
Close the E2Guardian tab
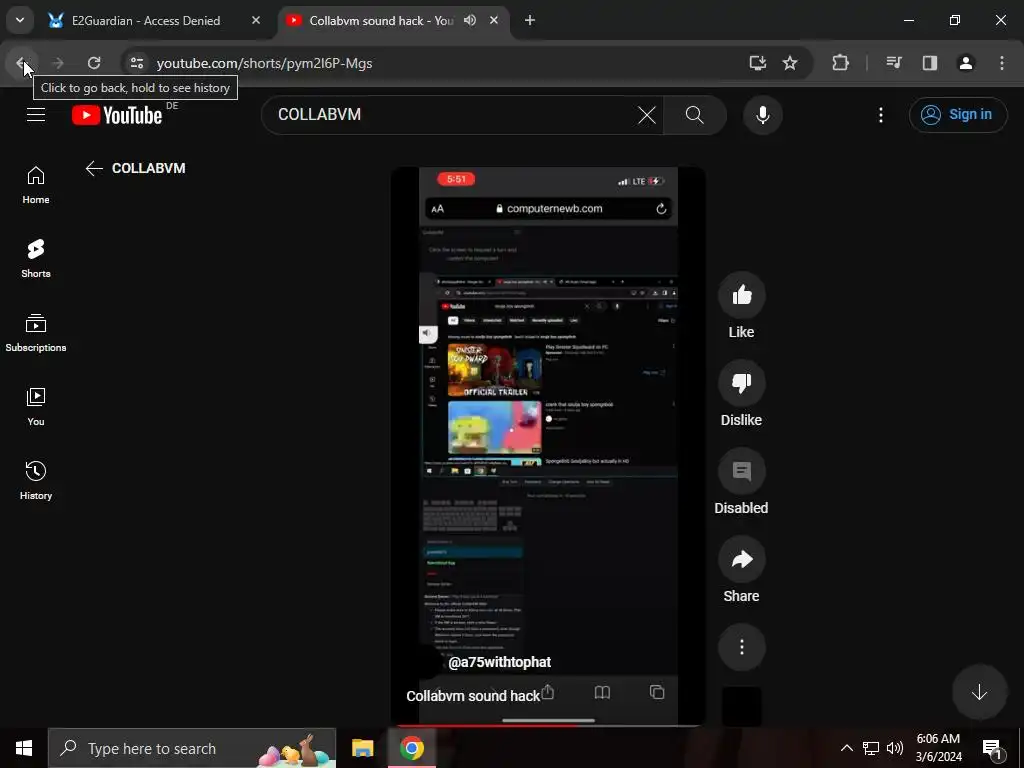click(256, 20)
